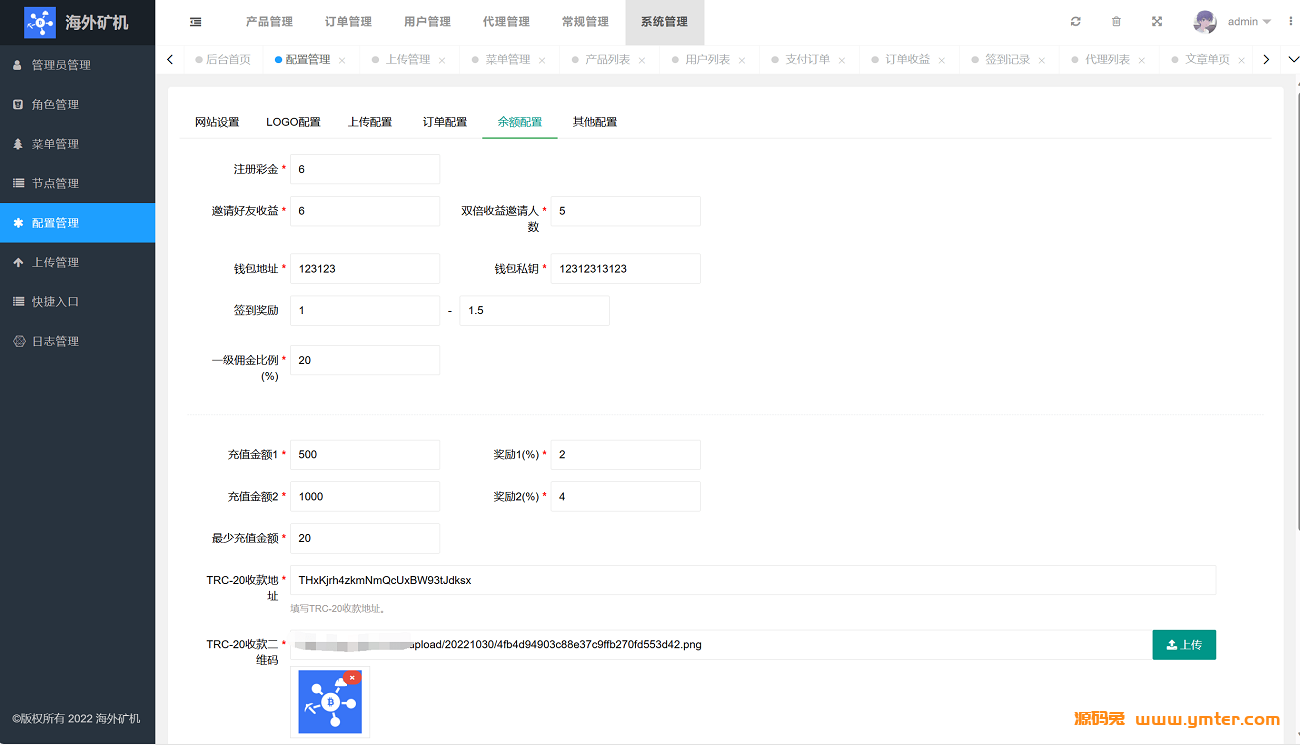Click the 钱包地址 input field
The width and height of the screenshot is (1300, 745).
(x=365, y=269)
